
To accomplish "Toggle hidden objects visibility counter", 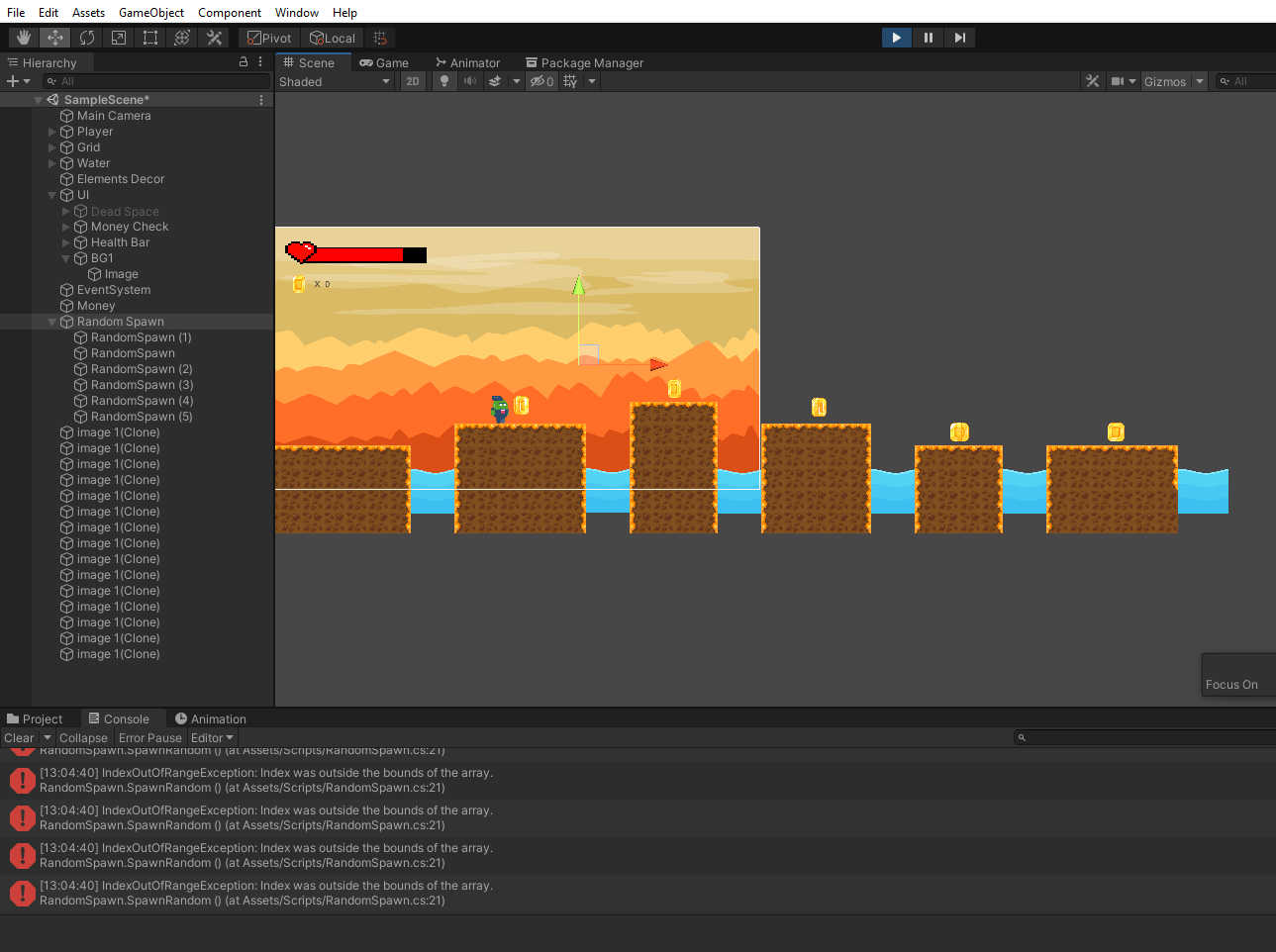I will point(541,81).
